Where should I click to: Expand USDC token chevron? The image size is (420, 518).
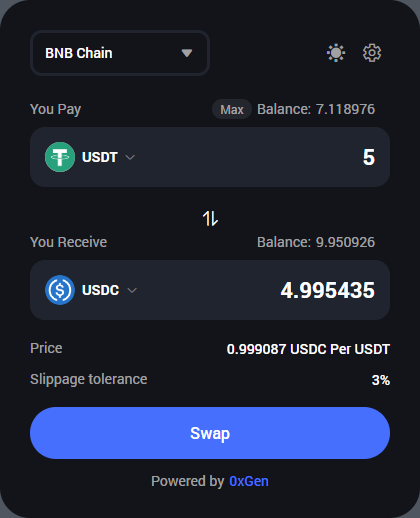132,290
